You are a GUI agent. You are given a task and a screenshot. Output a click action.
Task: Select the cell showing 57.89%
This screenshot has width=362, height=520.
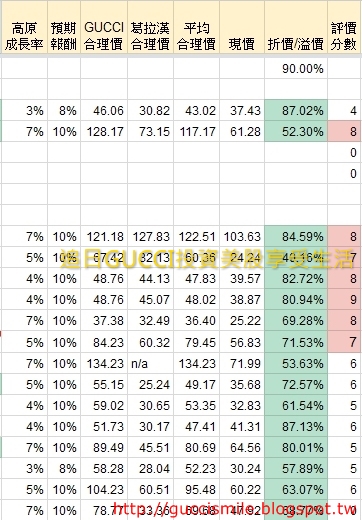point(296,469)
